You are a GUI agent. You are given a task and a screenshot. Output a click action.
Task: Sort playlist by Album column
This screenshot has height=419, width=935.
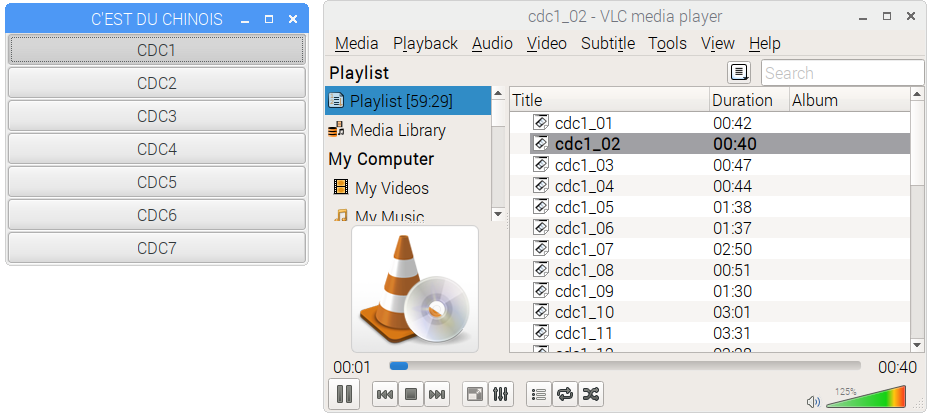coord(850,100)
